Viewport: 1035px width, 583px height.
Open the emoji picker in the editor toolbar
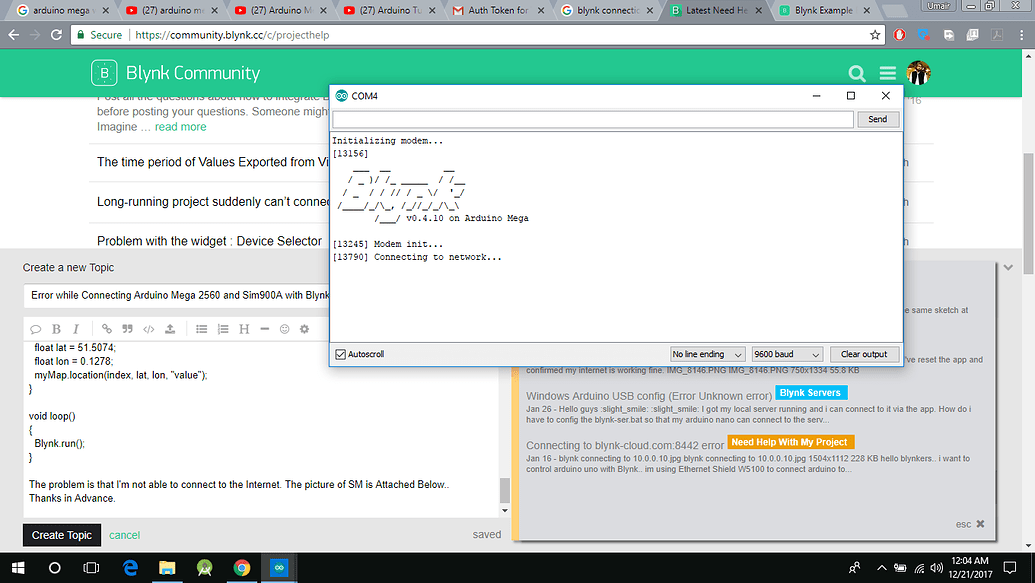pyautogui.click(x=283, y=328)
